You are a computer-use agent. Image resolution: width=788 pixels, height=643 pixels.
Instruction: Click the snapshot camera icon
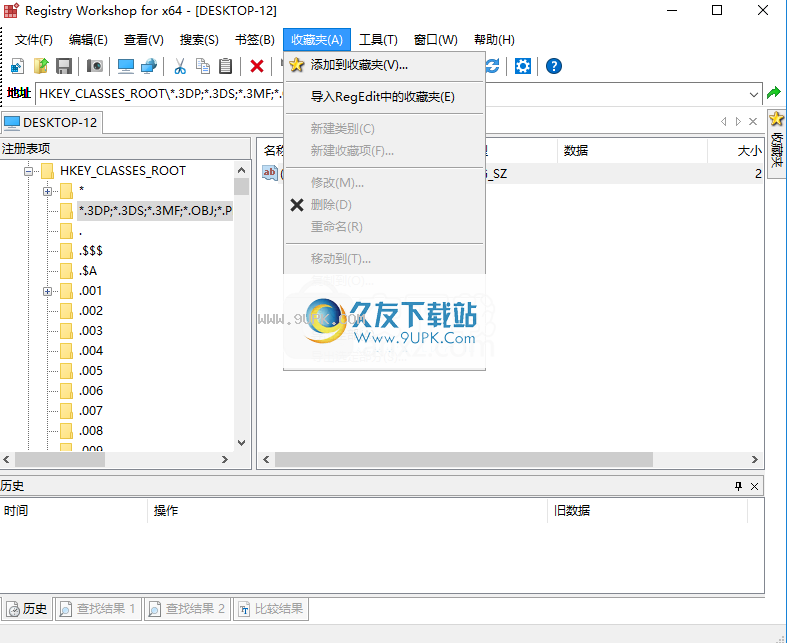point(94,66)
